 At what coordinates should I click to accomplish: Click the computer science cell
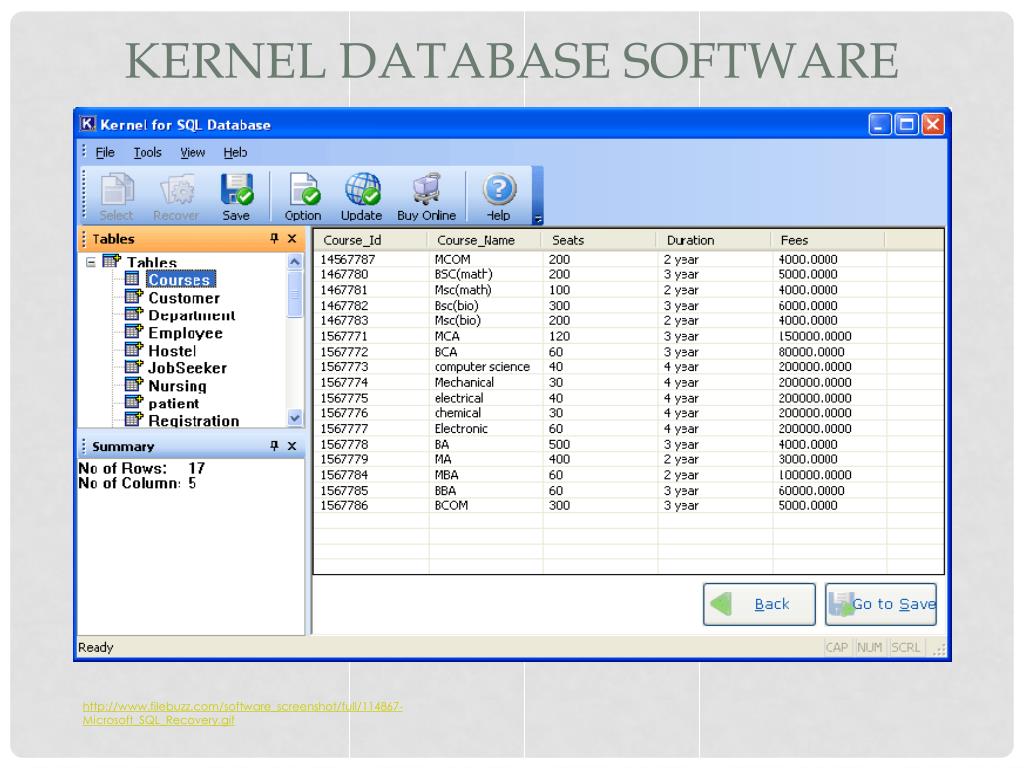(483, 367)
